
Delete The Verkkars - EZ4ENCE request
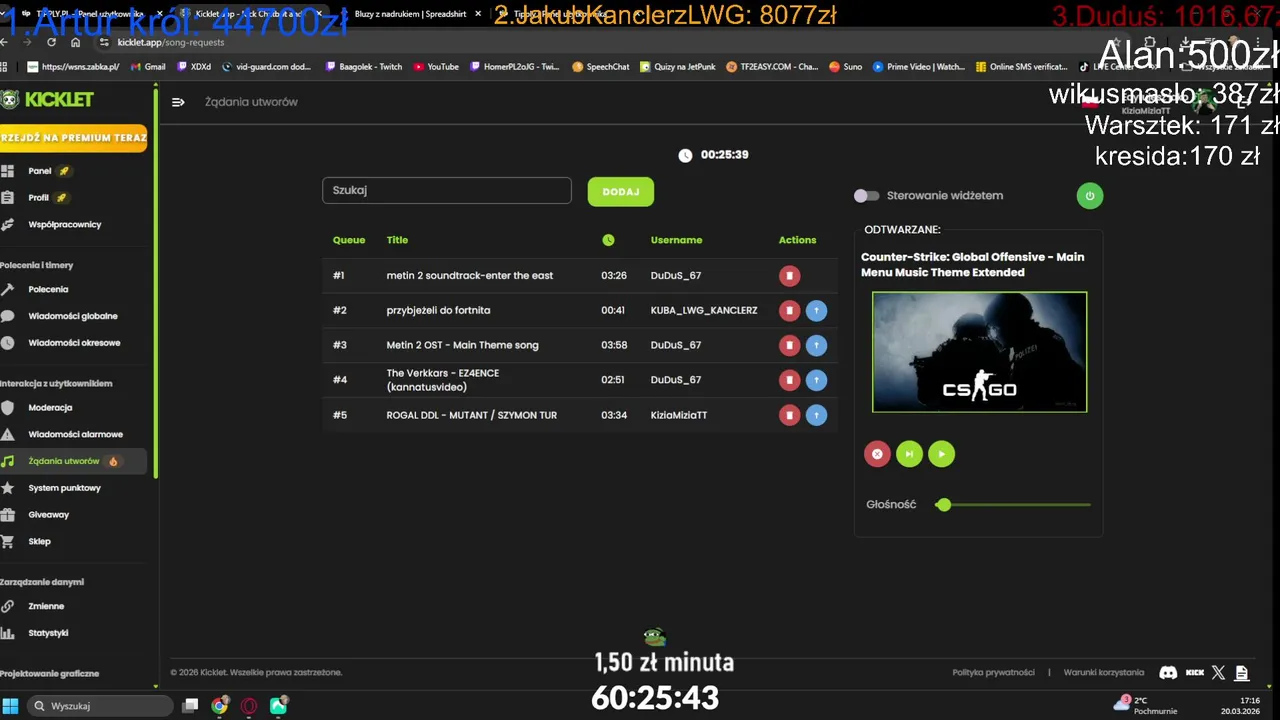(789, 380)
